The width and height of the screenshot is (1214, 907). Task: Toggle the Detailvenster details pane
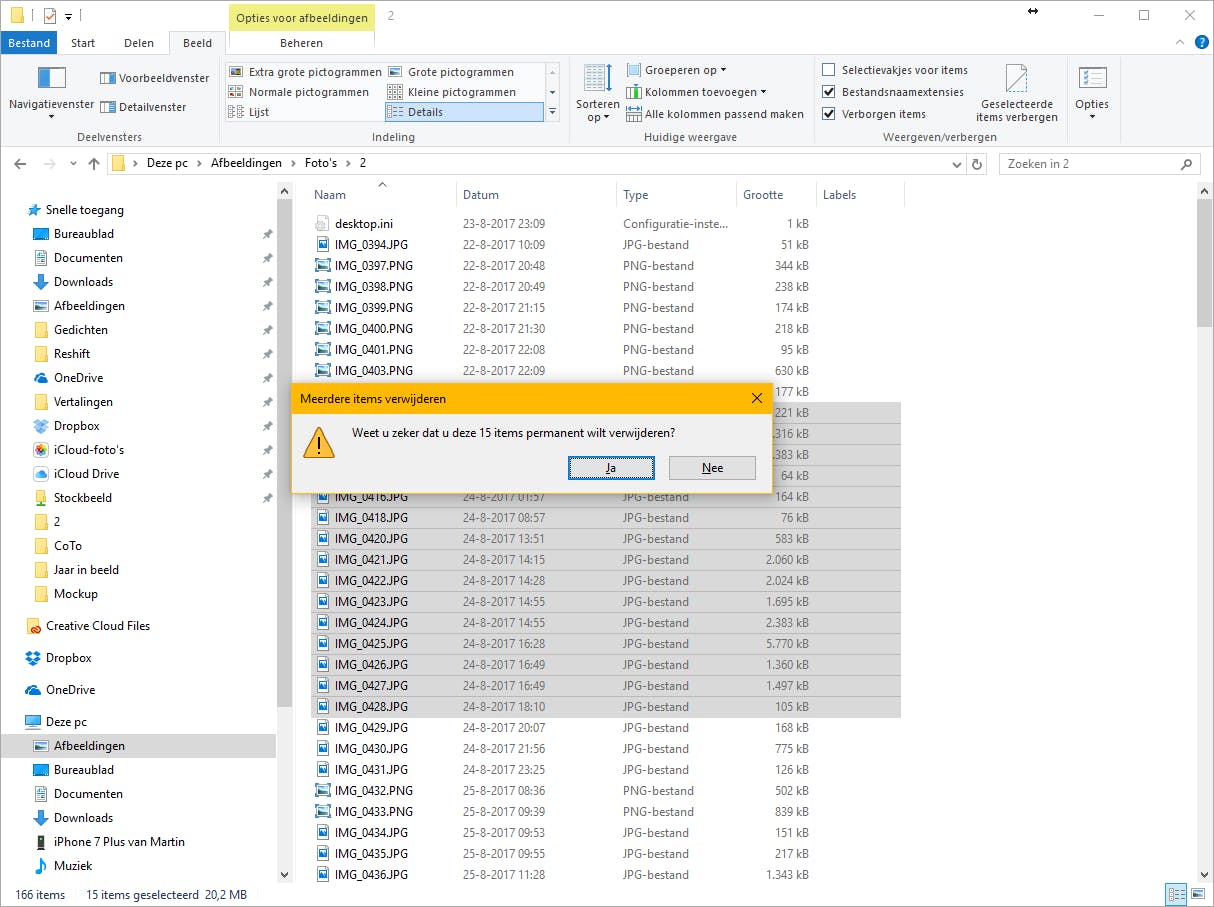coord(143,107)
